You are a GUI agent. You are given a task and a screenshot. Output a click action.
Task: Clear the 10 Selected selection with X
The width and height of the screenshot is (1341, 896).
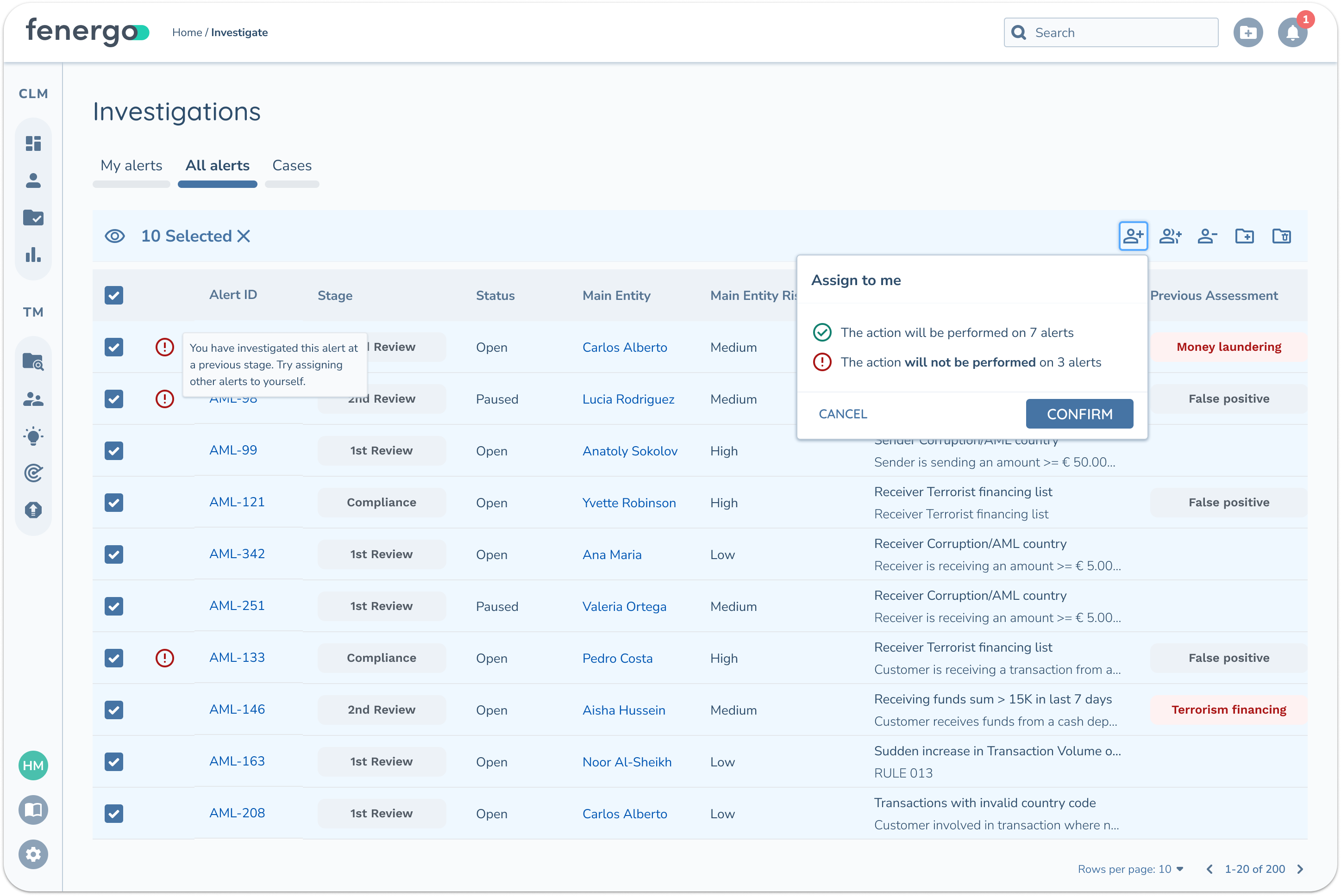coord(244,236)
